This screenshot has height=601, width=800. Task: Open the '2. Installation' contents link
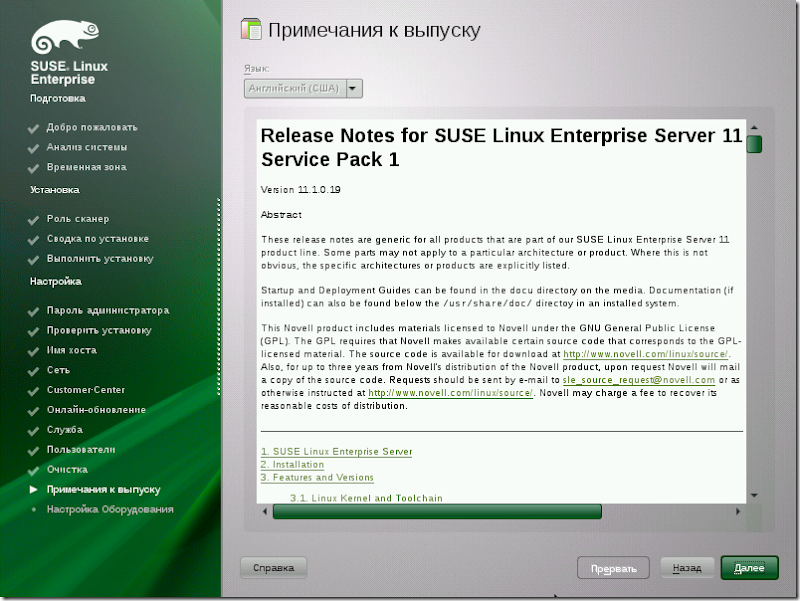click(x=292, y=464)
